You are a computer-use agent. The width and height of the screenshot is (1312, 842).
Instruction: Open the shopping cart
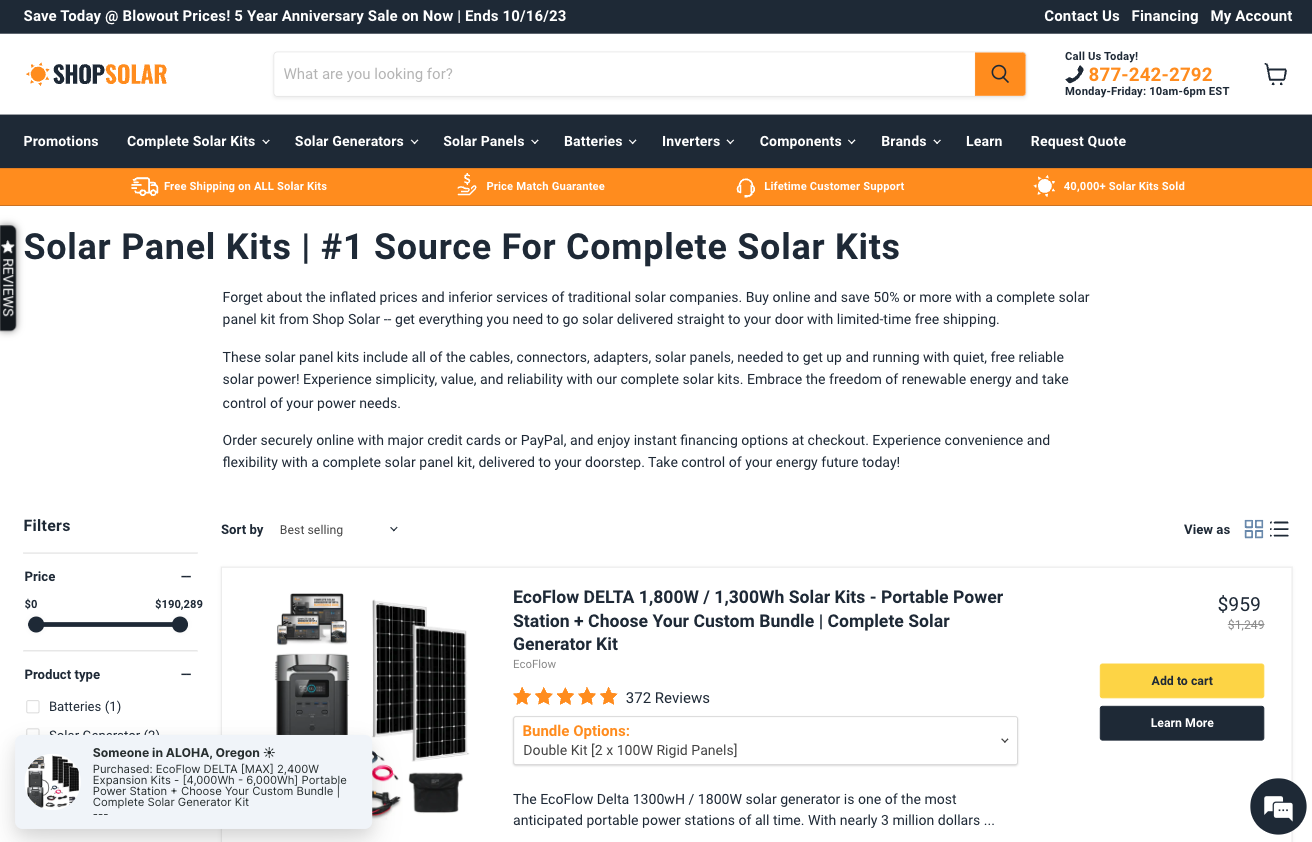(1275, 74)
